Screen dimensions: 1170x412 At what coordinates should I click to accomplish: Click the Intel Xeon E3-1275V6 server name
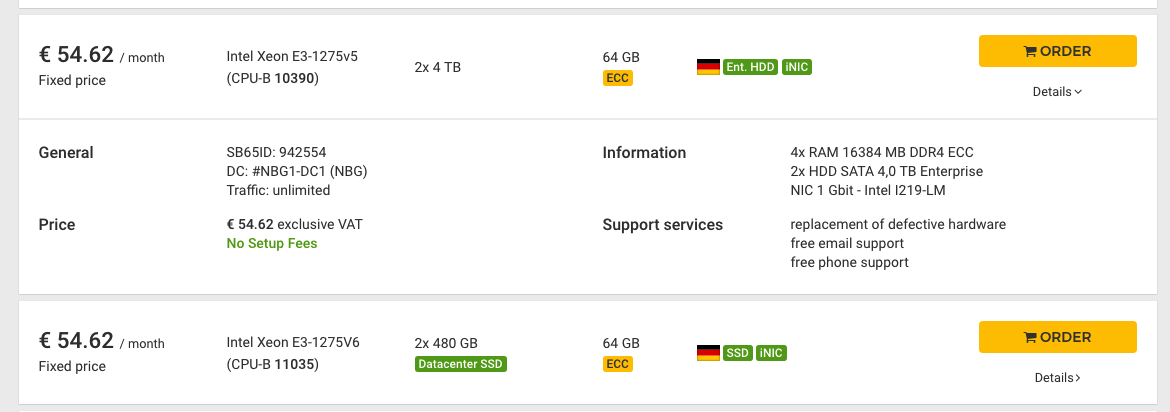(x=293, y=343)
